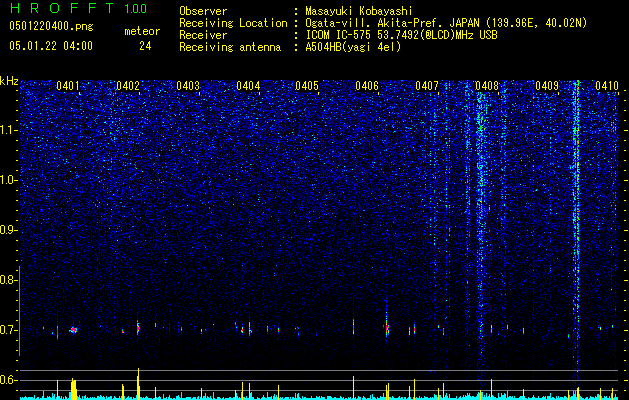Click the 'Receiving antenna' field label
This screenshot has height=400, width=629.
(230, 47)
